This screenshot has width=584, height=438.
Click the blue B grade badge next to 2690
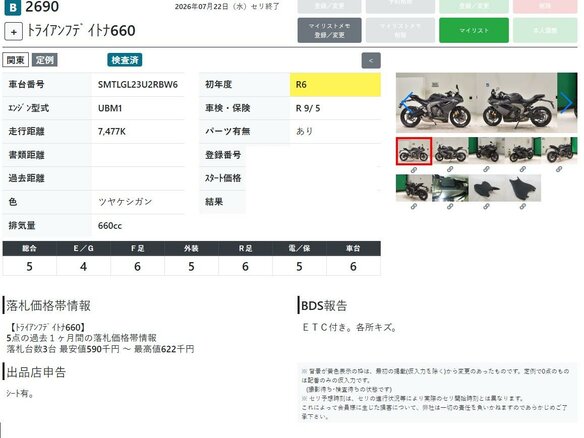click(x=13, y=7)
